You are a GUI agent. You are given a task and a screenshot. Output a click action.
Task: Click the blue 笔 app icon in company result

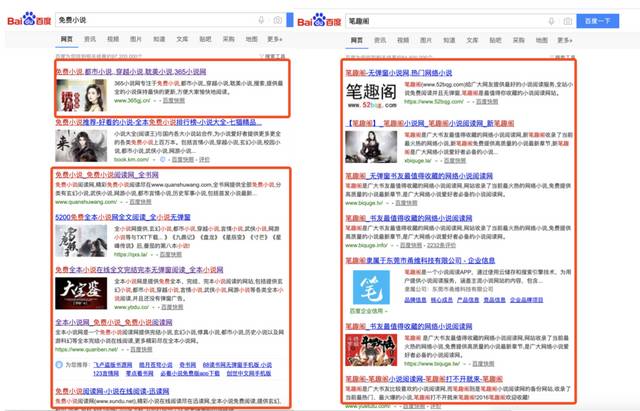pos(371,287)
